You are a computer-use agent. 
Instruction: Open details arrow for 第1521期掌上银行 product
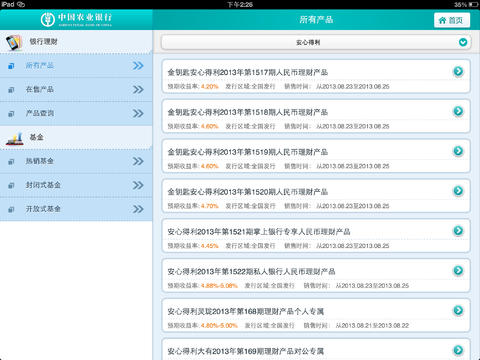(458, 230)
